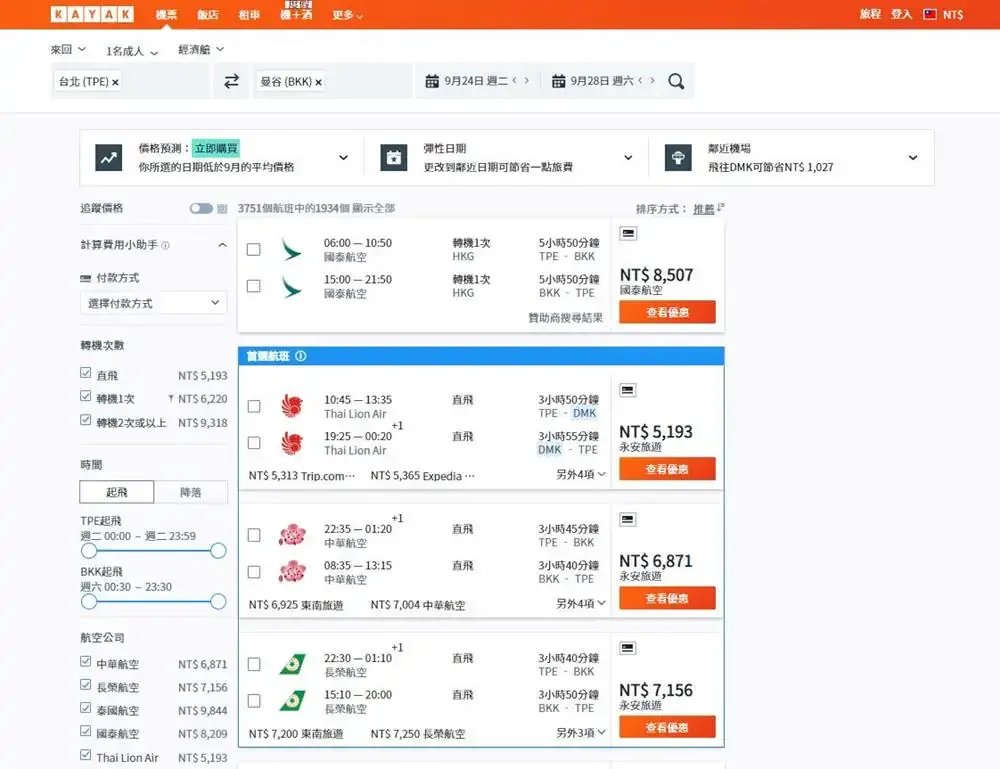Collapse the 計算費用小助手 section

[222, 245]
